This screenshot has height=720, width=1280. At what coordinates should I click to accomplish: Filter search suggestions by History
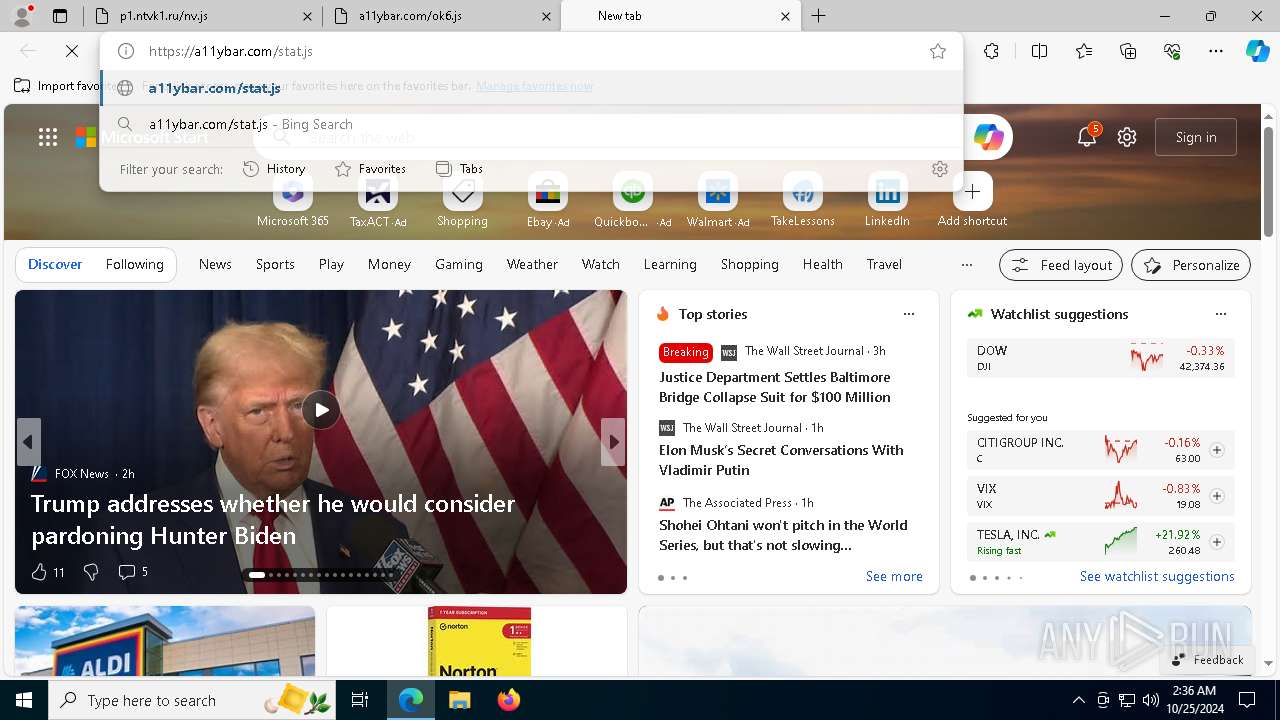click(274, 169)
